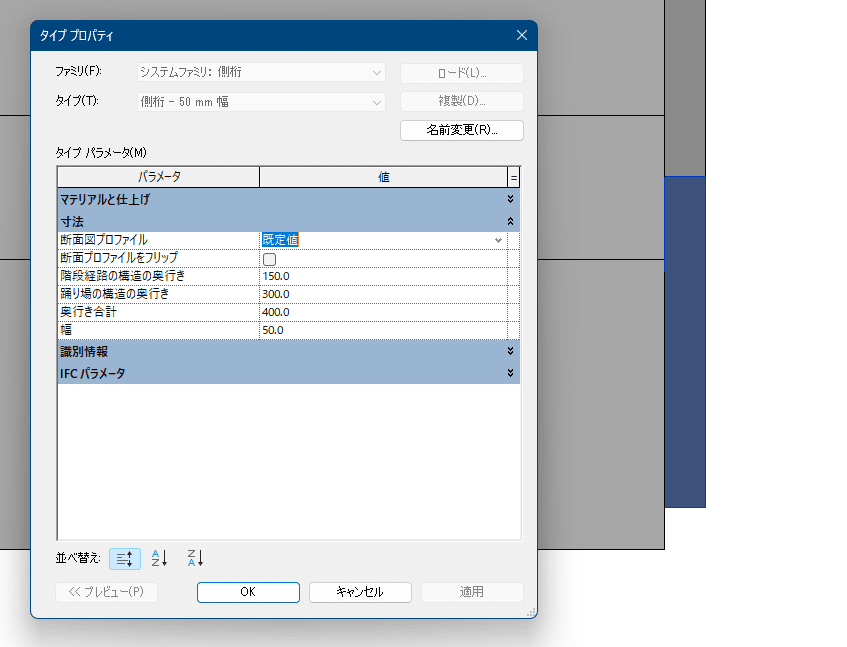Sort parameters descending with the Z-A icon
Screen dimensions: 847x647
pos(192,558)
